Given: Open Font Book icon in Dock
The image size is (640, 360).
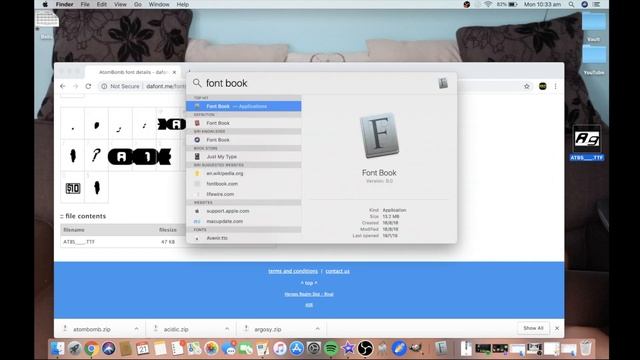Looking at the screenshot, I should click(441, 348).
